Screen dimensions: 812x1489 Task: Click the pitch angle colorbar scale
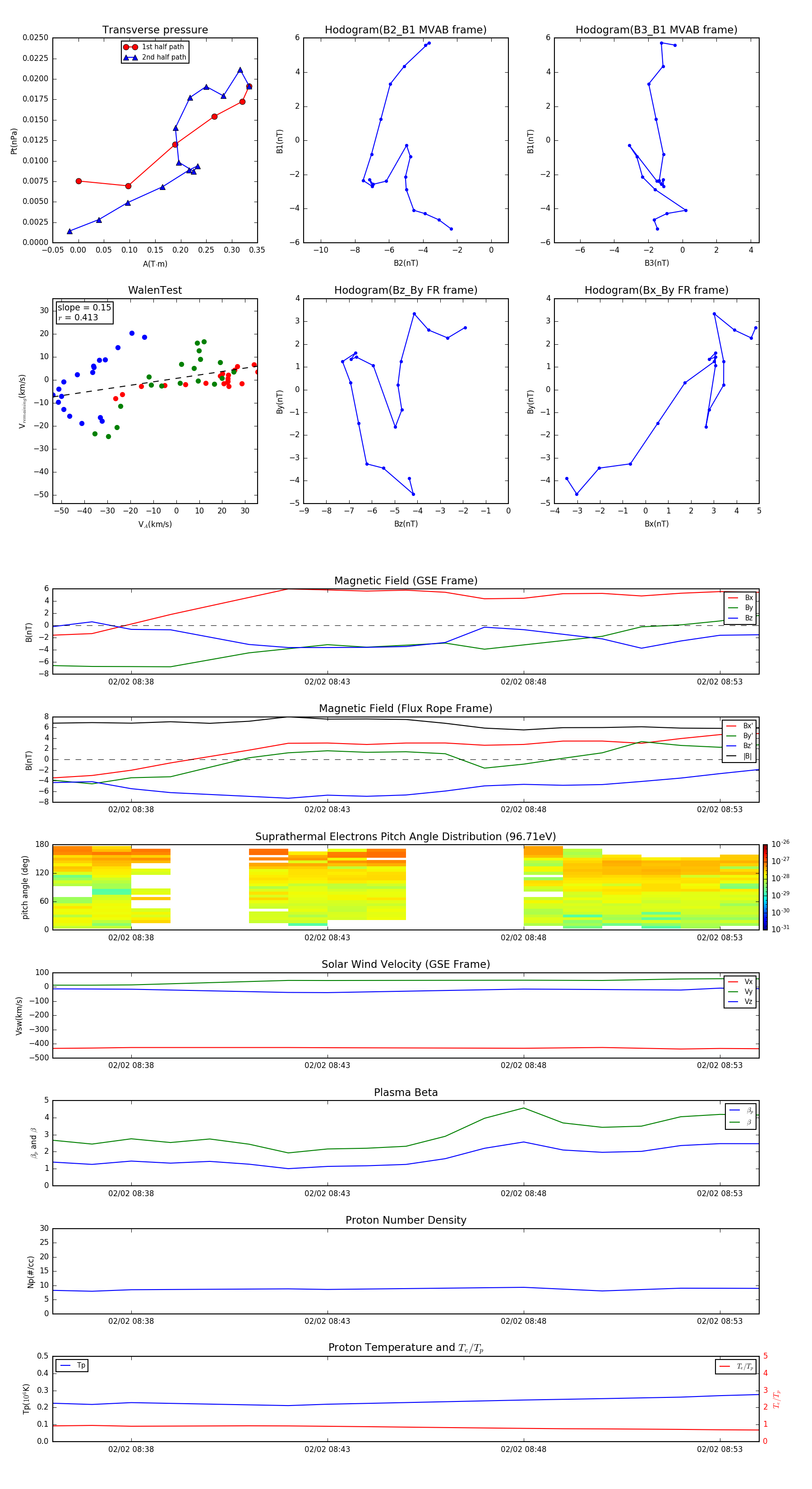point(765,887)
